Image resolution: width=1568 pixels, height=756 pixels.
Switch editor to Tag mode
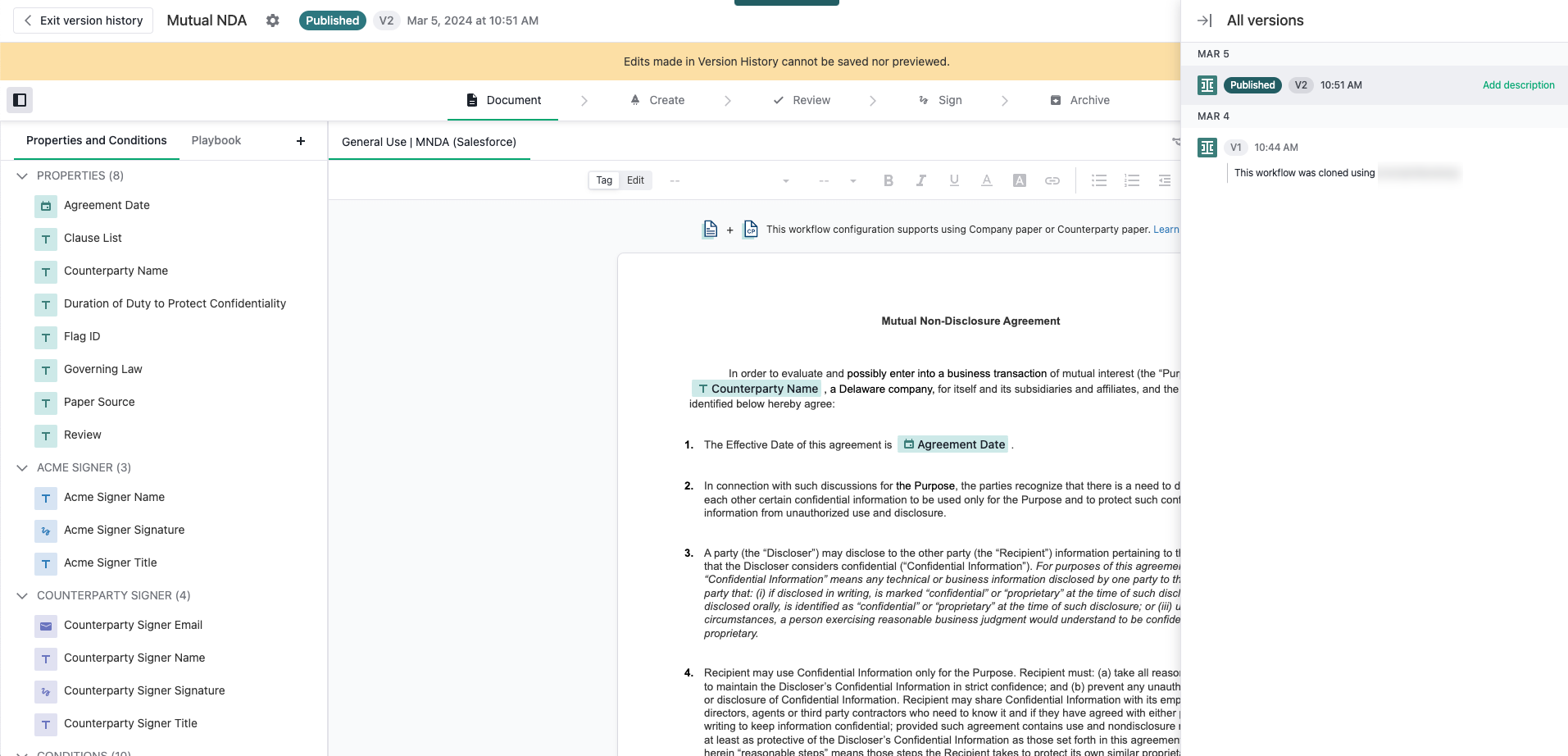tap(604, 180)
